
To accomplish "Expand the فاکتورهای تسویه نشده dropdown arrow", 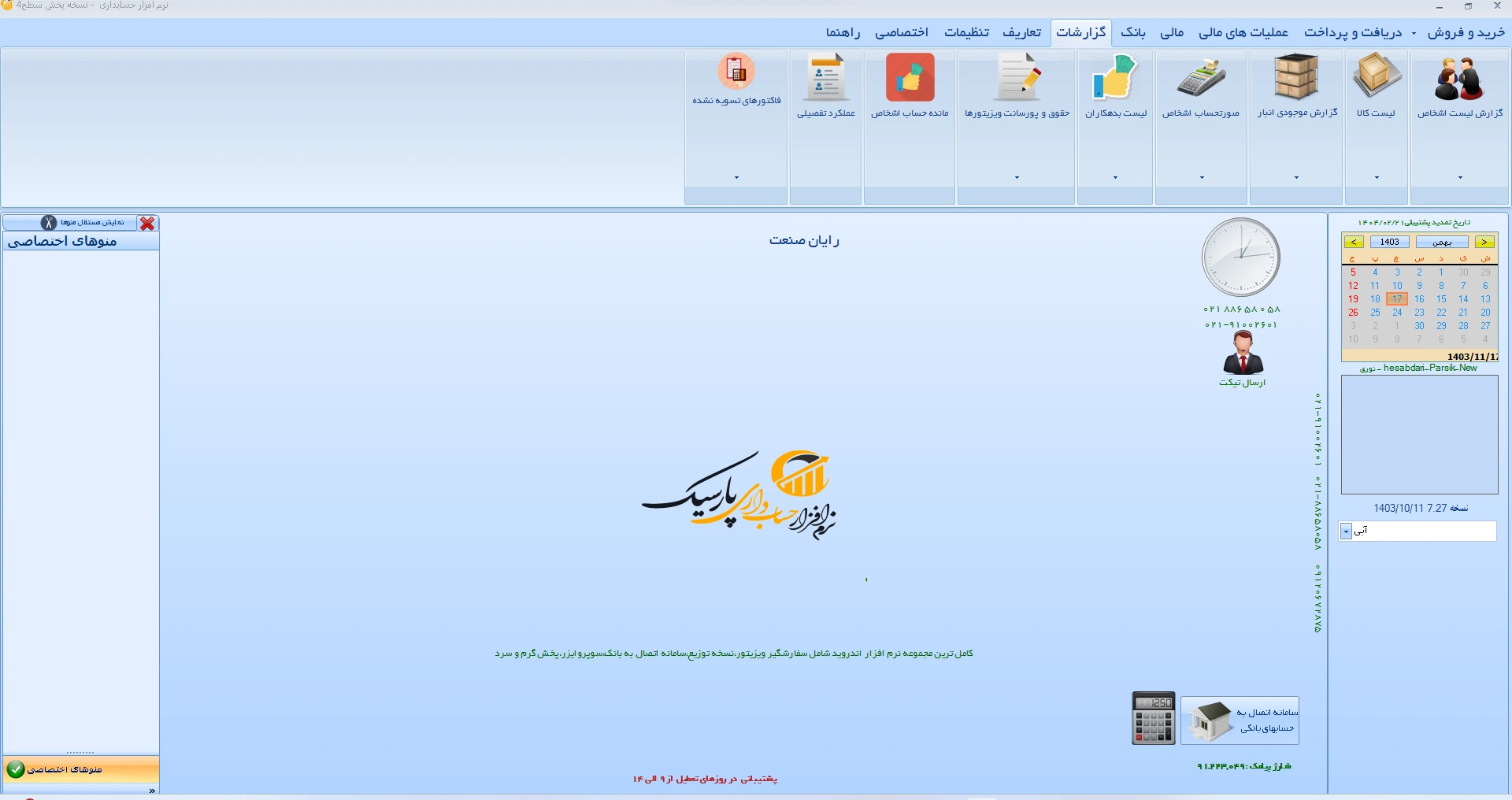I will pos(736,178).
